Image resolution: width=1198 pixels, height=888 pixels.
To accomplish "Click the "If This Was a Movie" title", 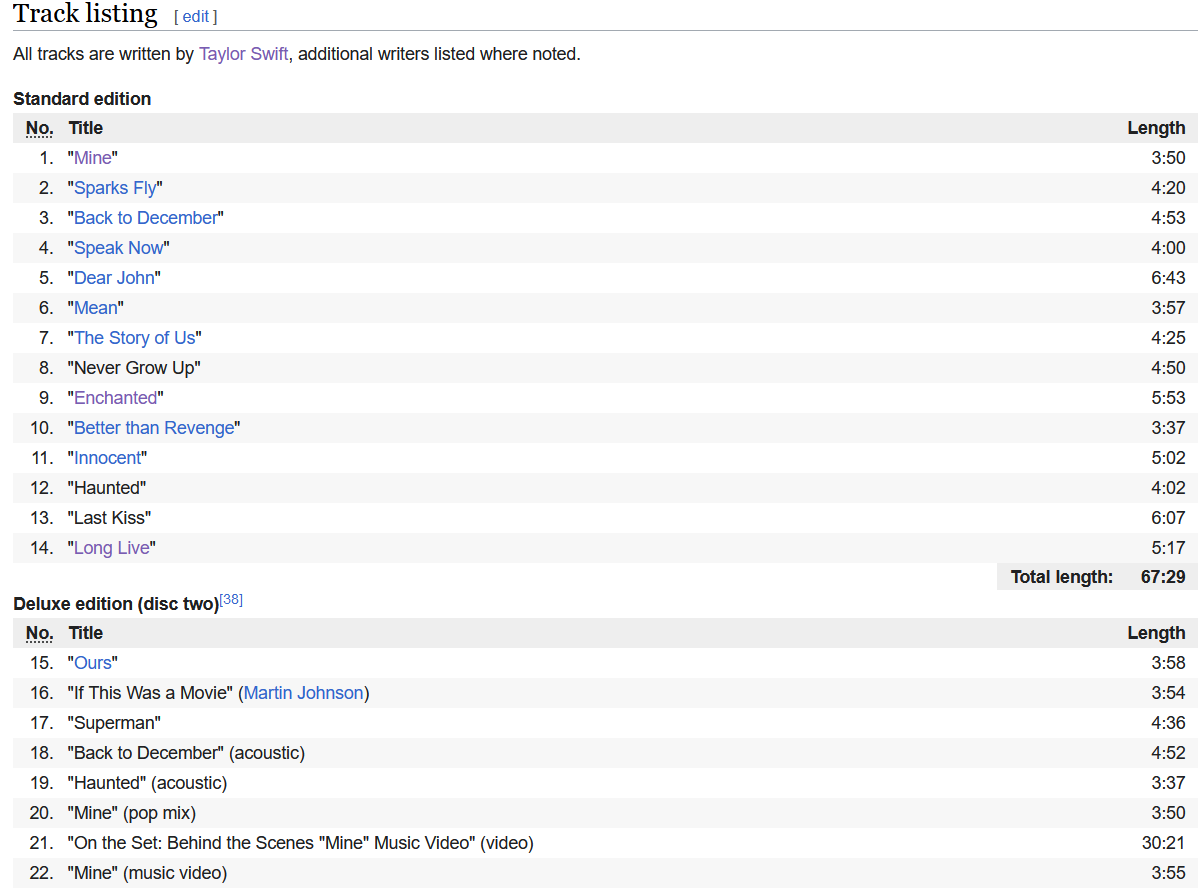I will (x=150, y=693).
